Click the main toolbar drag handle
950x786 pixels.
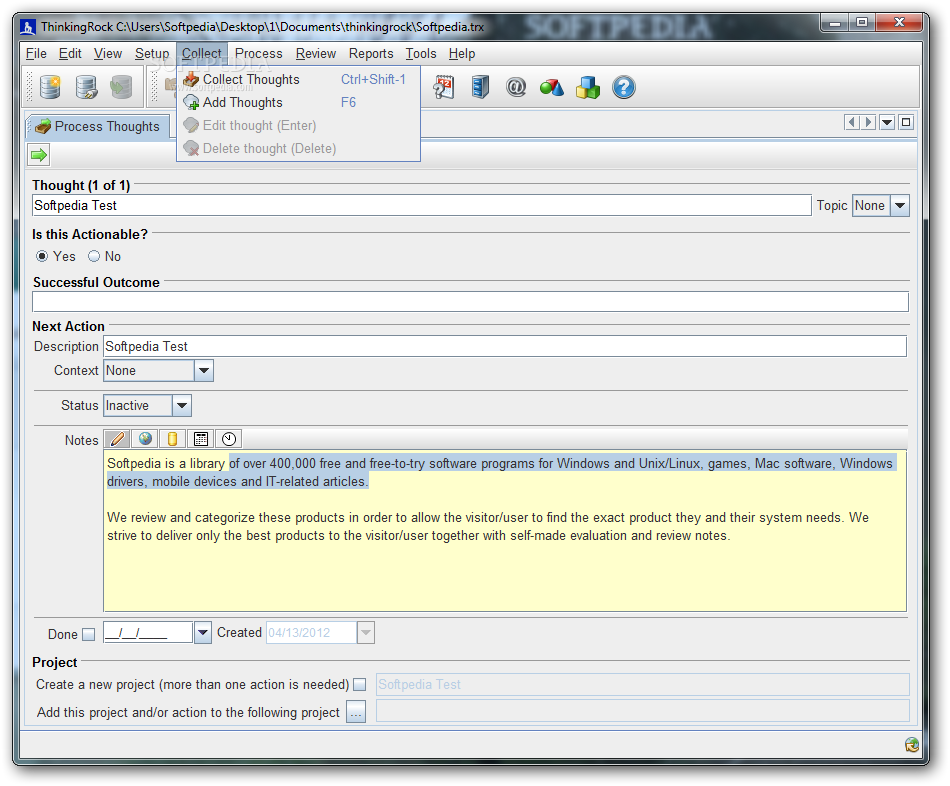pyautogui.click(x=28, y=87)
